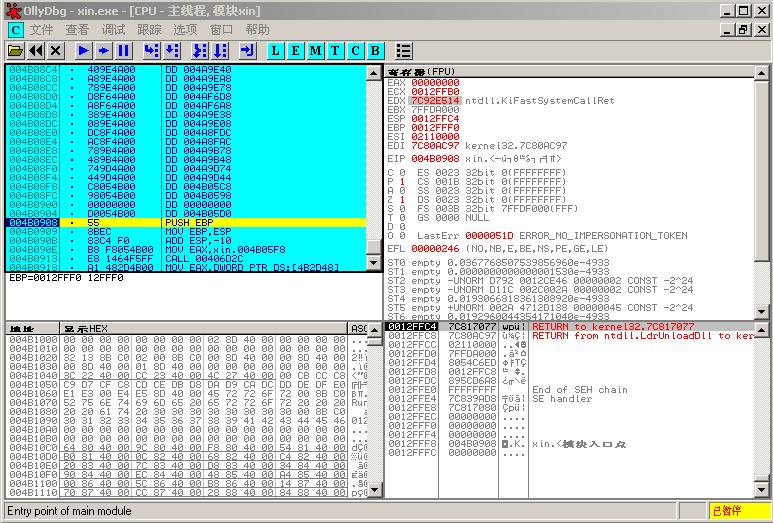Image resolution: width=773 pixels, height=523 pixels.
Task: Click the Trace into toolbar icon
Action: [x=200, y=50]
